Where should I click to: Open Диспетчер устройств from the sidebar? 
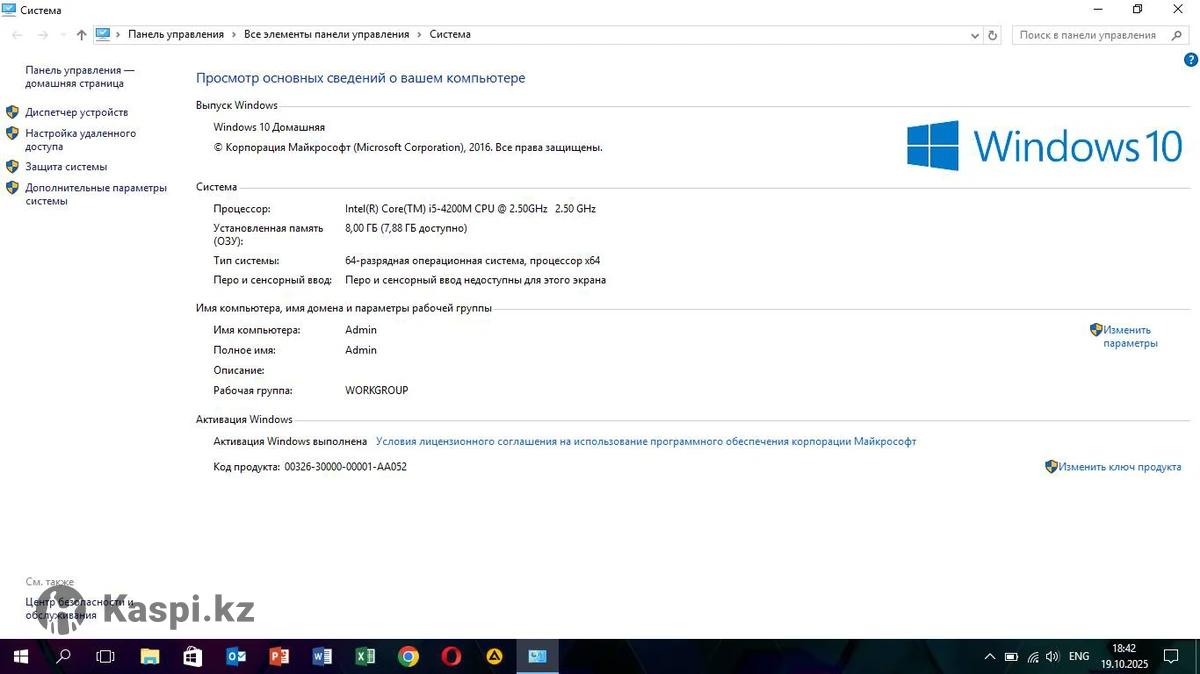(x=76, y=112)
